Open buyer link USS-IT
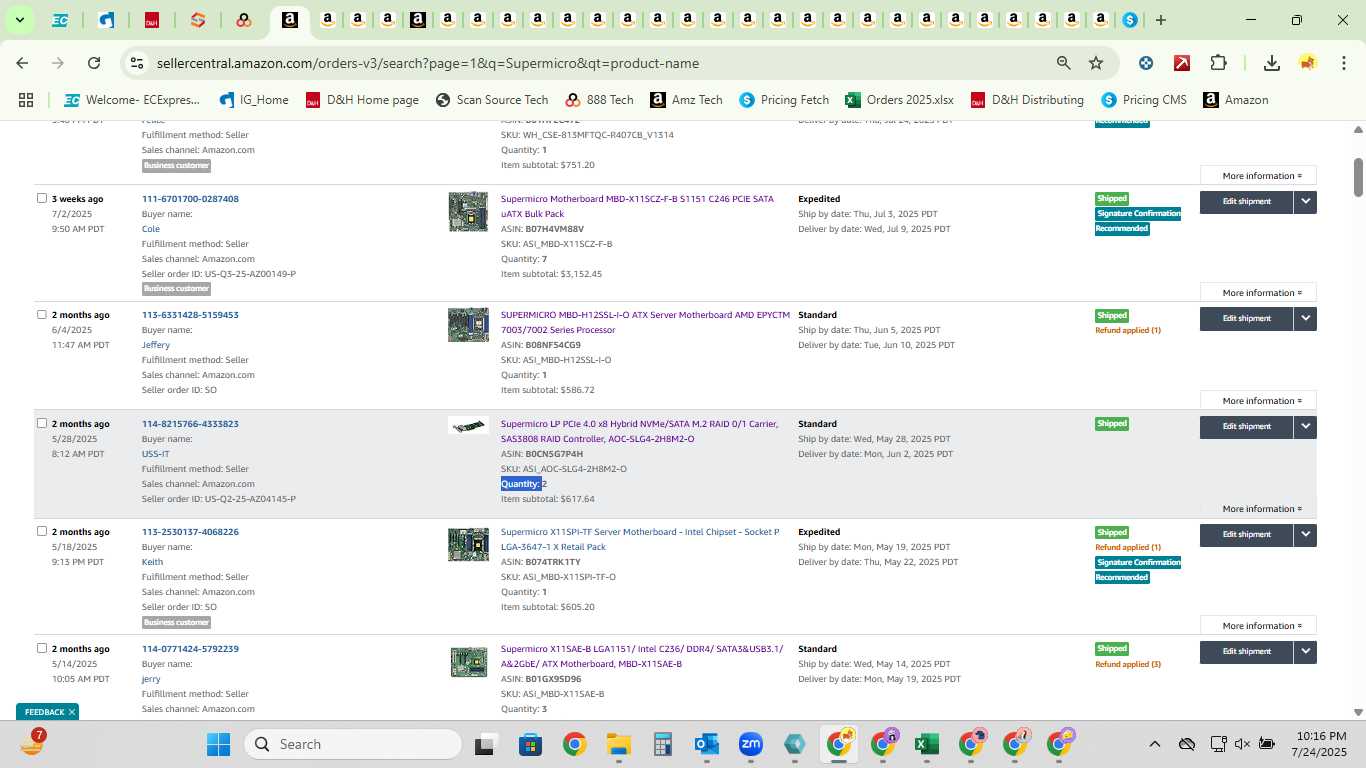The height and width of the screenshot is (768, 1366). [x=155, y=454]
